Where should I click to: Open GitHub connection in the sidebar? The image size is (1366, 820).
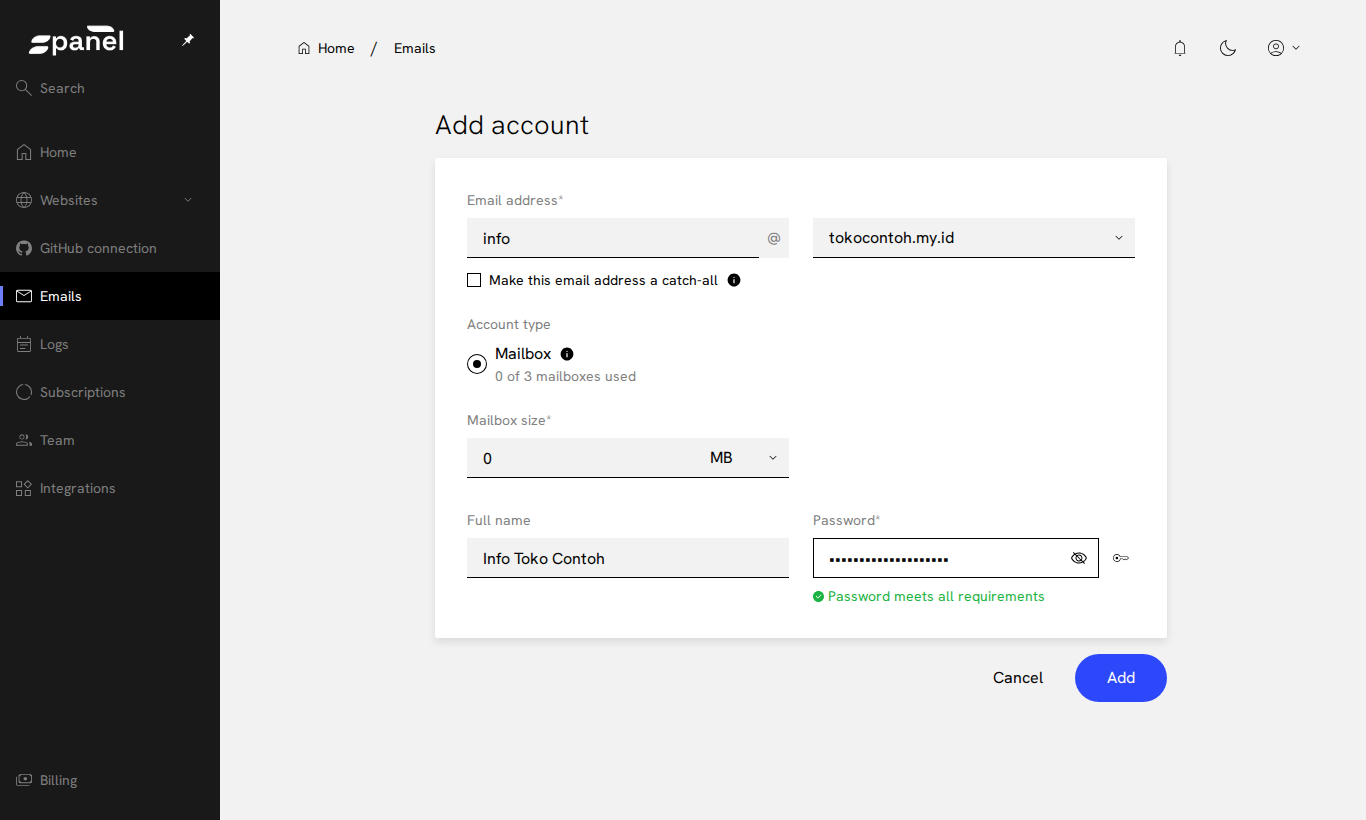coord(110,248)
